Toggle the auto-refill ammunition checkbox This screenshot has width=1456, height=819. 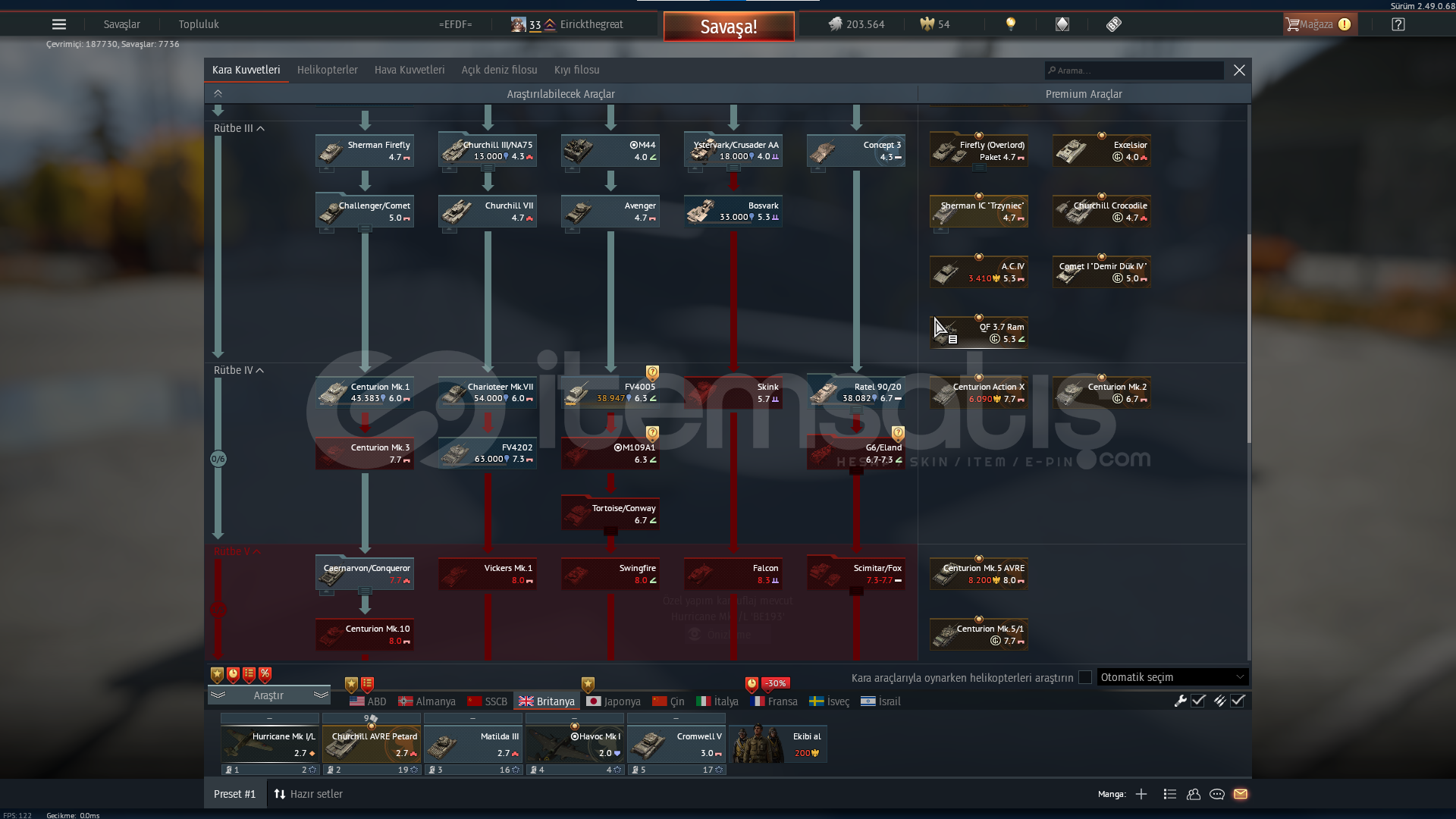[1238, 701]
